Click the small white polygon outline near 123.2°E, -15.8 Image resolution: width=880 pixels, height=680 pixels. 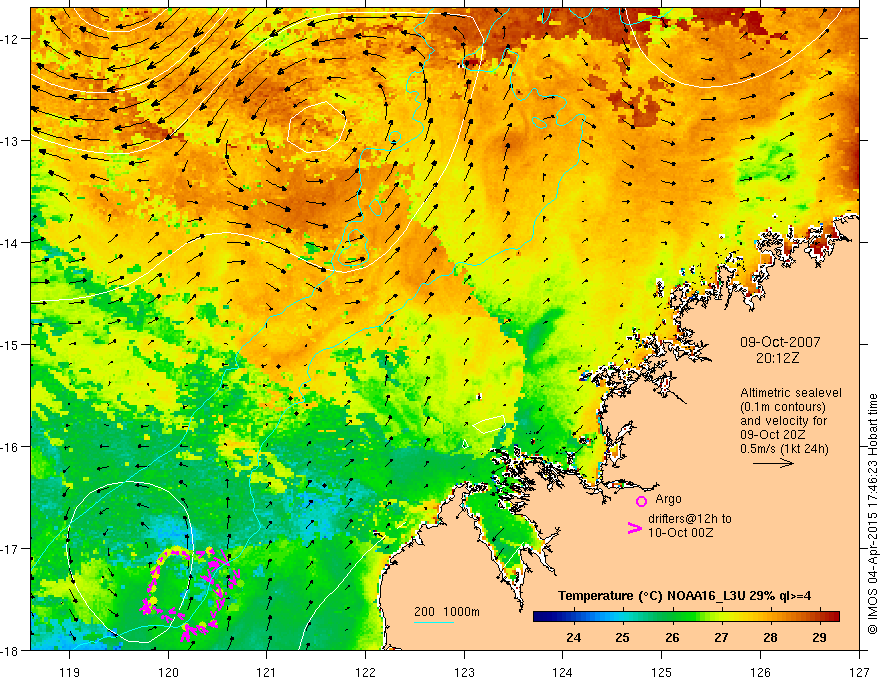(x=489, y=424)
